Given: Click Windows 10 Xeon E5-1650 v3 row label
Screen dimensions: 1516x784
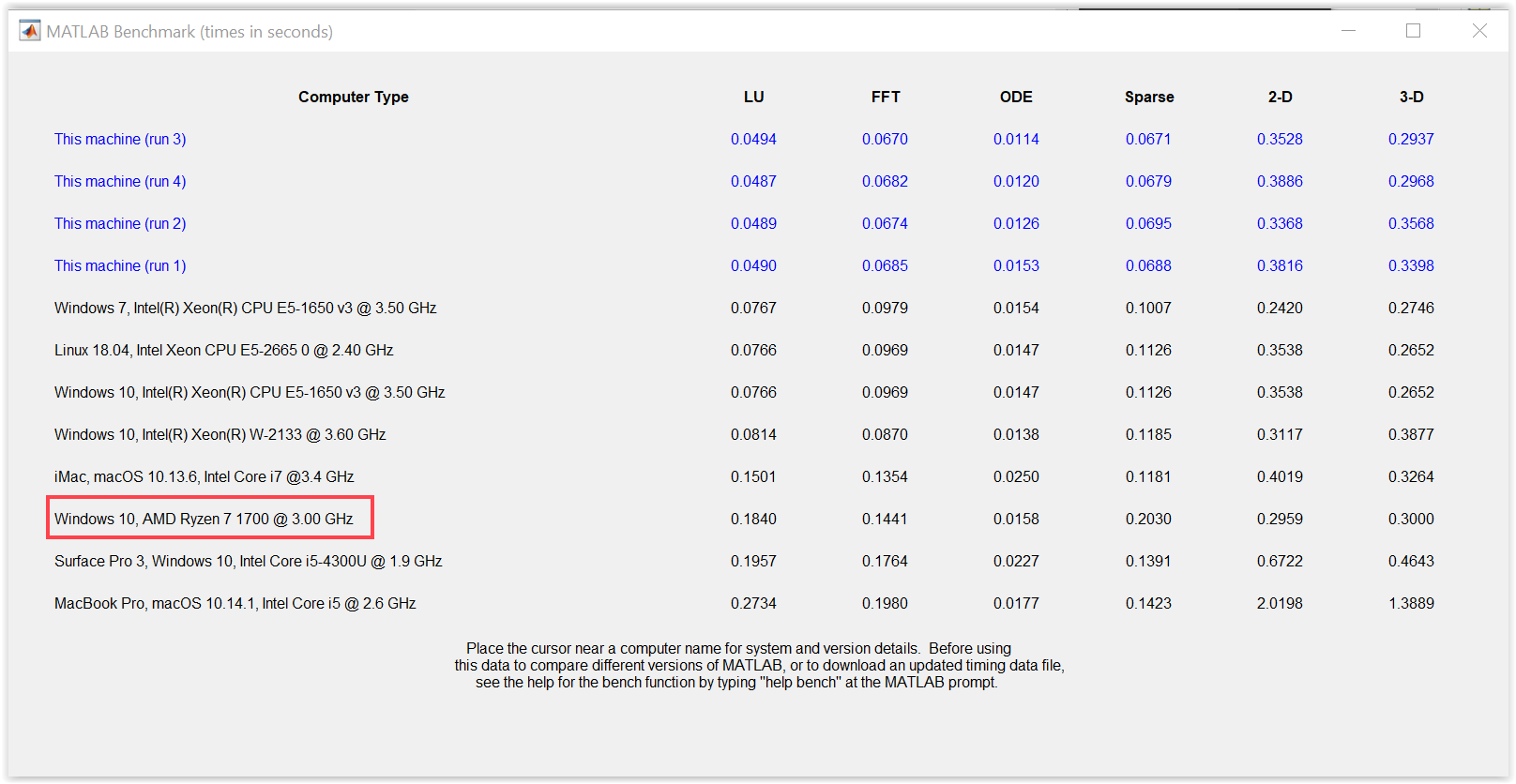Looking at the screenshot, I should (250, 392).
